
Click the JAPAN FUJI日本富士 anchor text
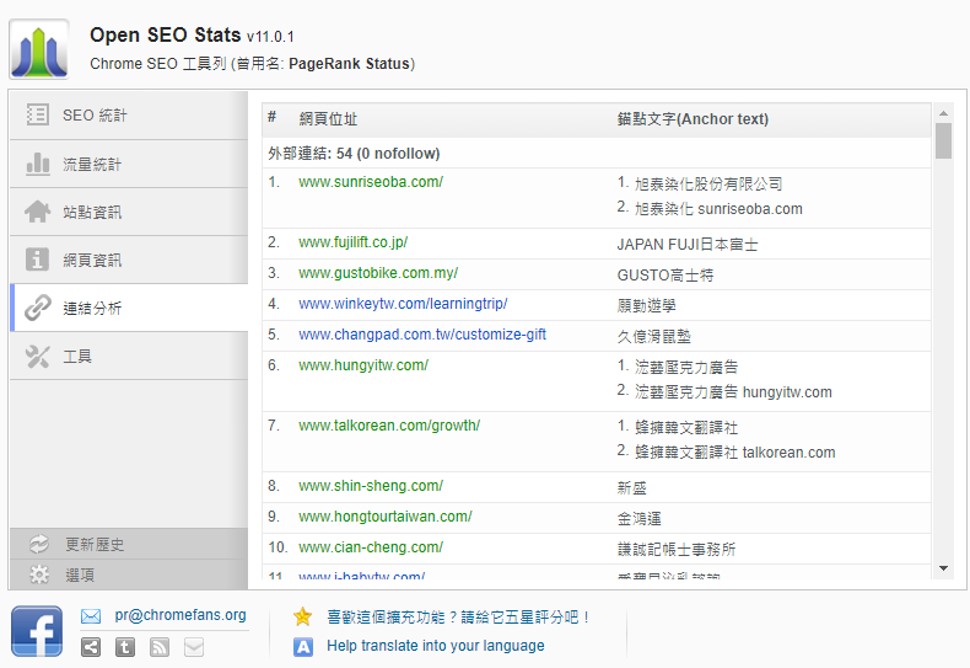[x=687, y=244]
